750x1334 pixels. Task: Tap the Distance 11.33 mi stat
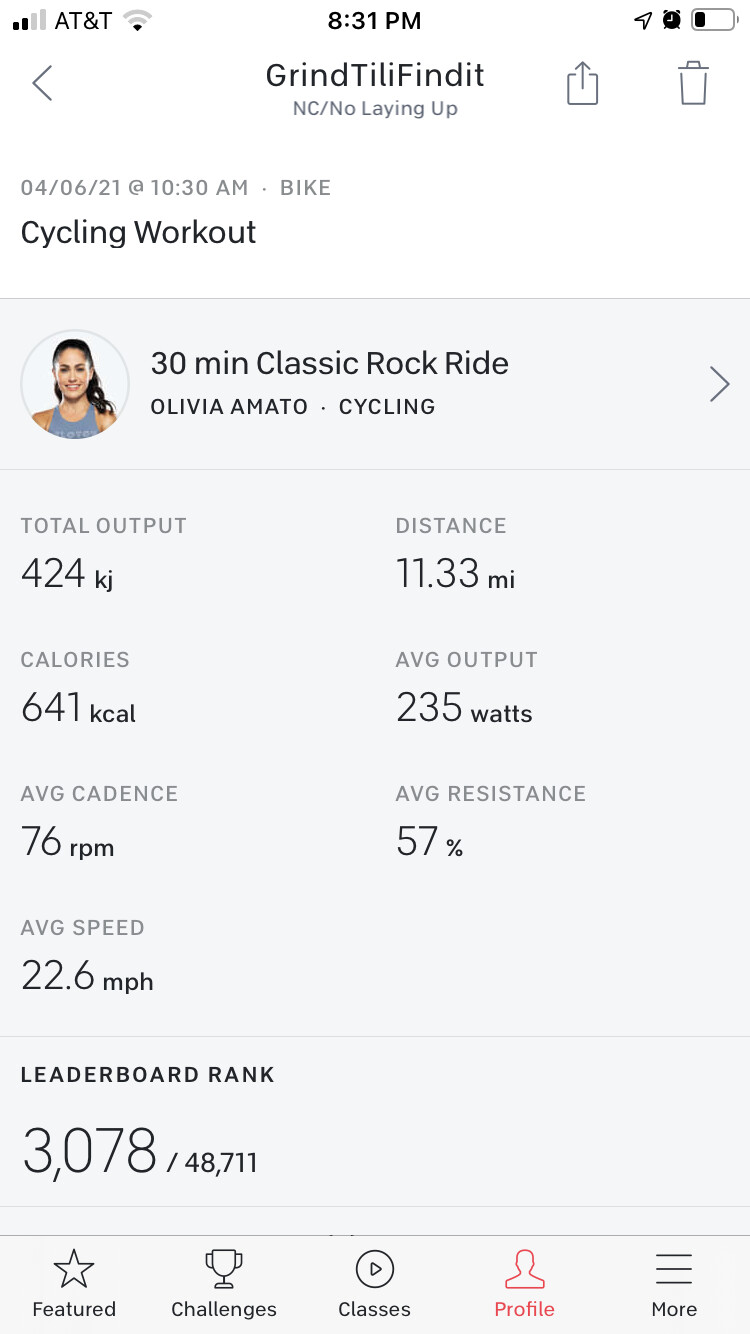pos(455,575)
